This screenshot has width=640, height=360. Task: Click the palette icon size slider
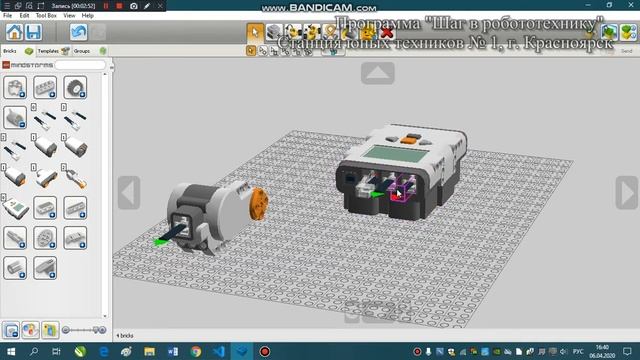click(84, 330)
